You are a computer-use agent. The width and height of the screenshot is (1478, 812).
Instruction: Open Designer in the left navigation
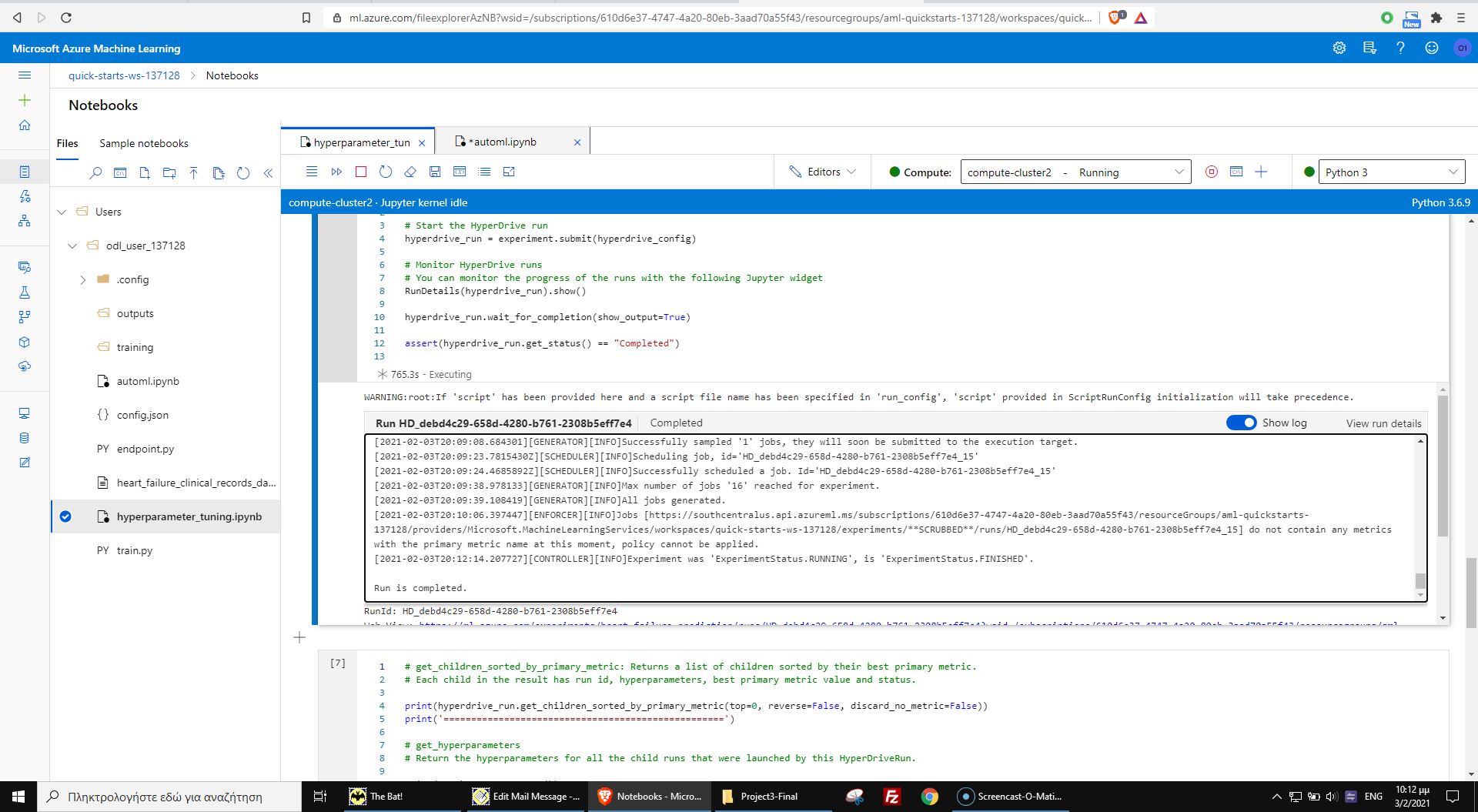[x=25, y=221]
